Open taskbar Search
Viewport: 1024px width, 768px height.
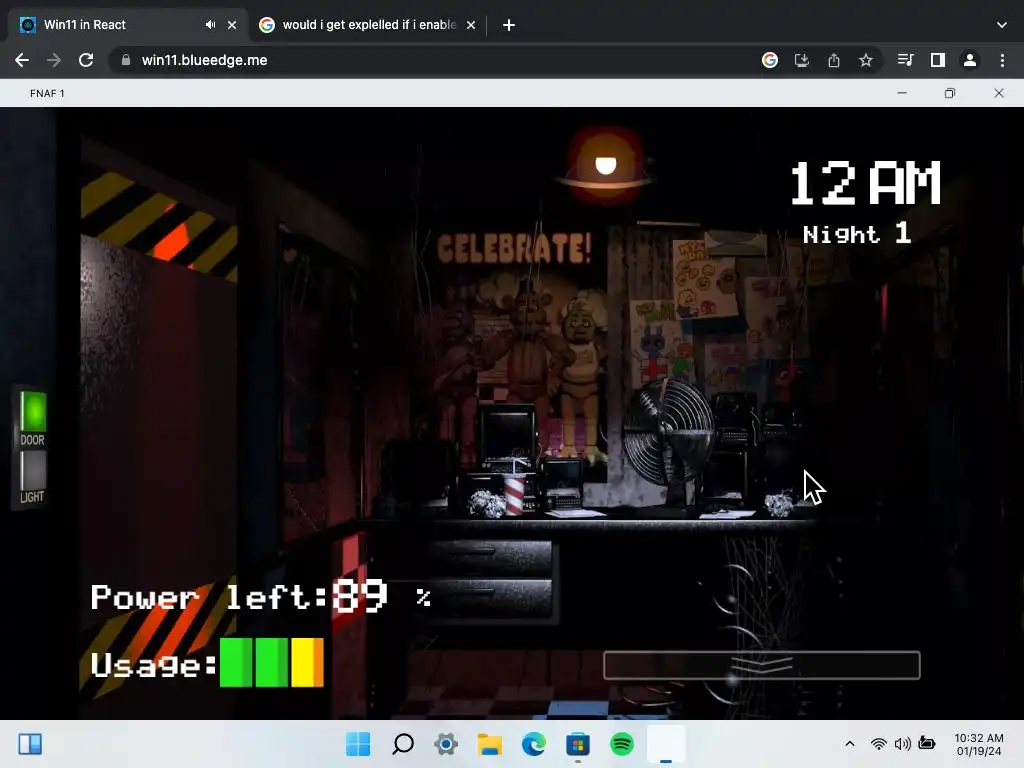[403, 744]
